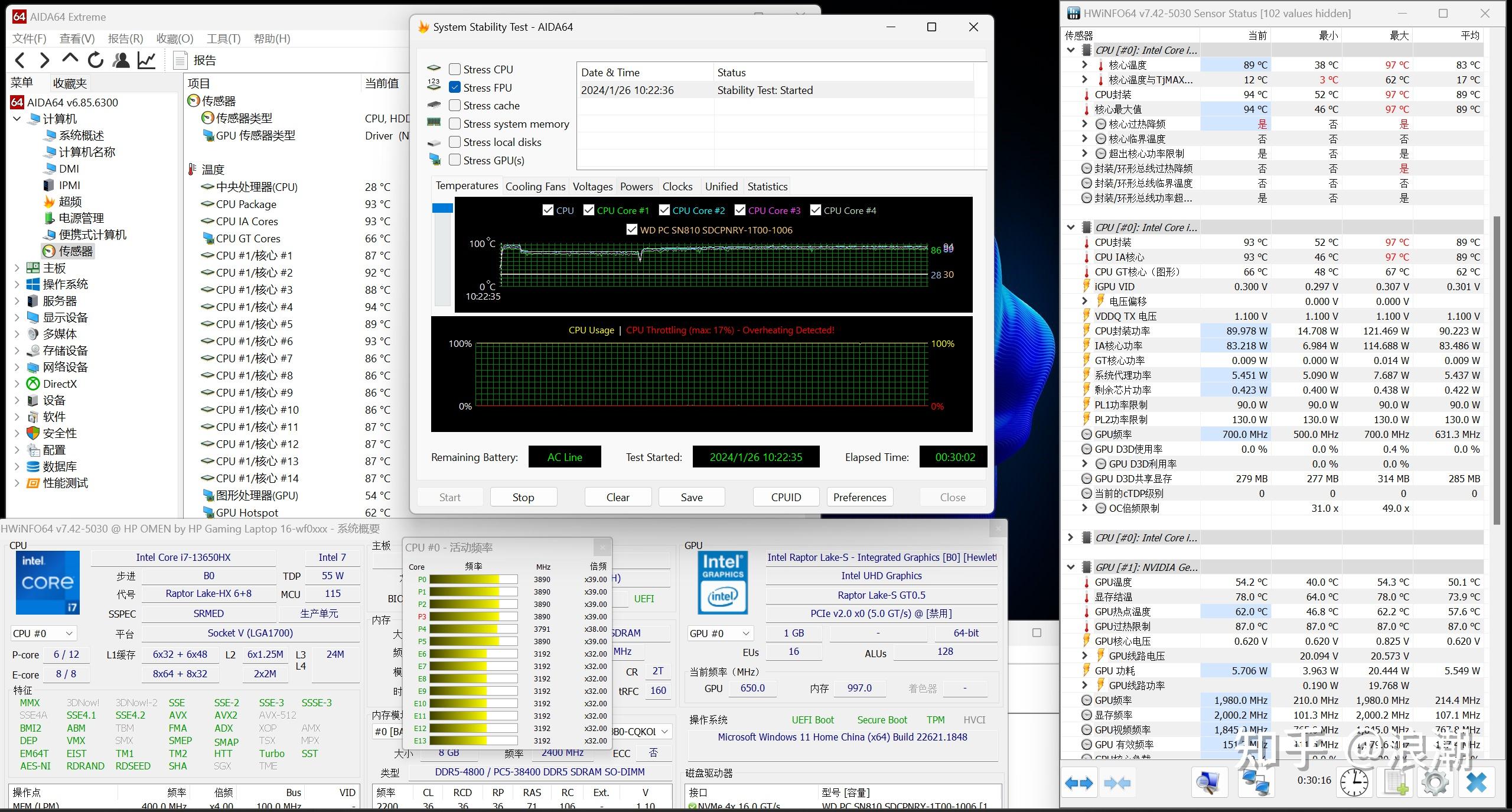1512x812 pixels.
Task: Uncheck the Stress FPU option
Action: point(455,87)
